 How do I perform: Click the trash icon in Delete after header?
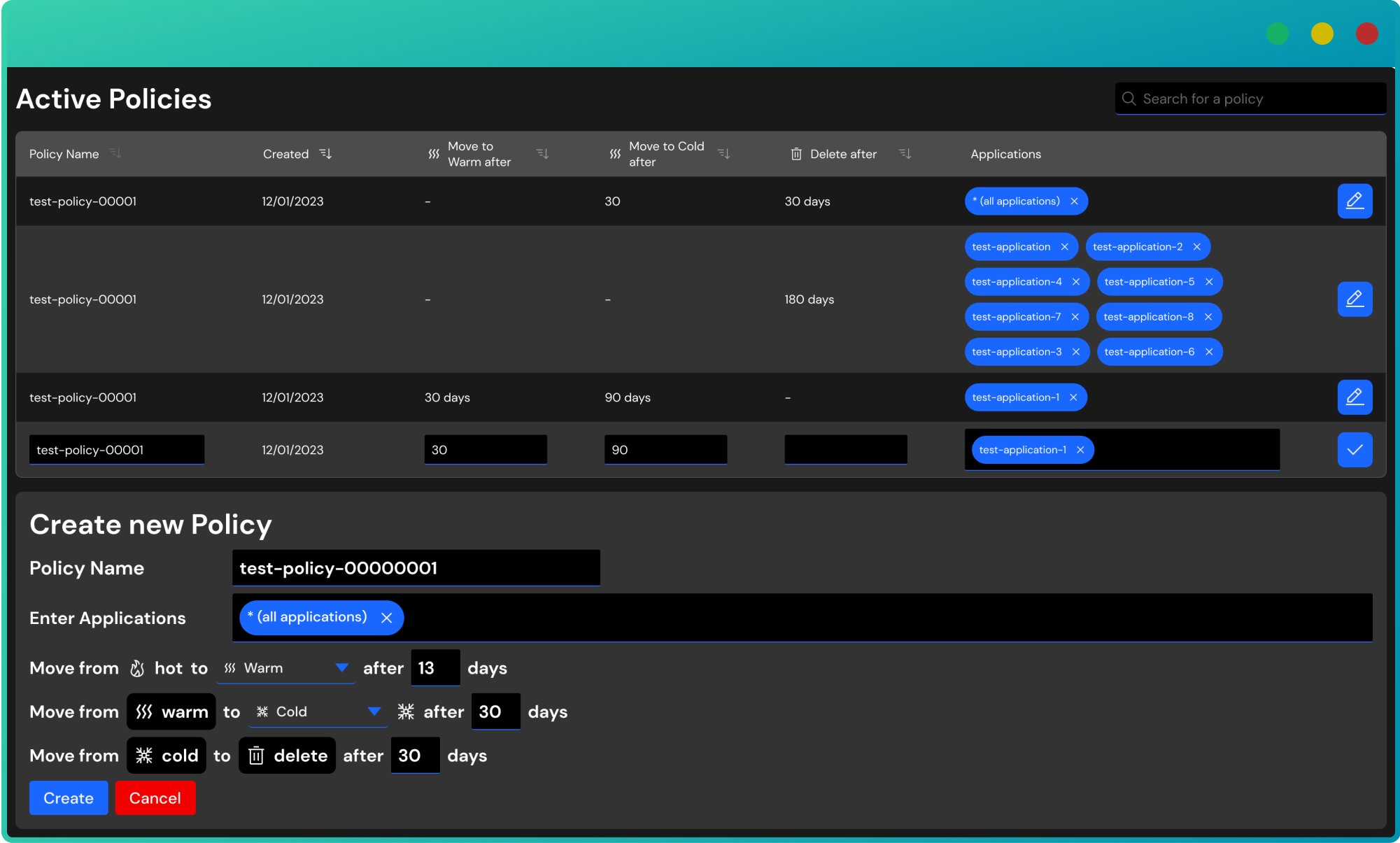click(796, 154)
